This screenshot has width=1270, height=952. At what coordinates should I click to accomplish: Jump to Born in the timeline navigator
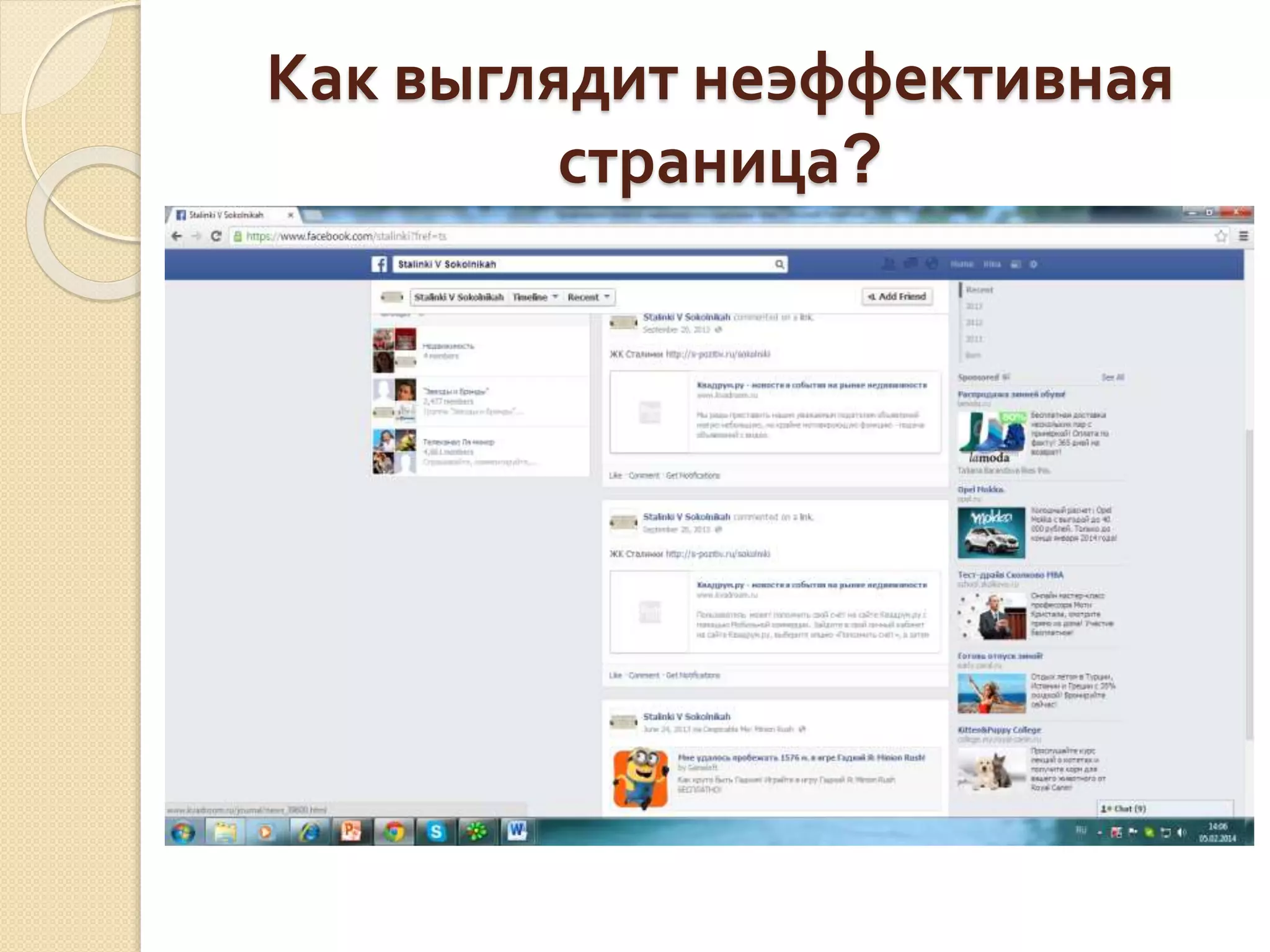tap(973, 356)
